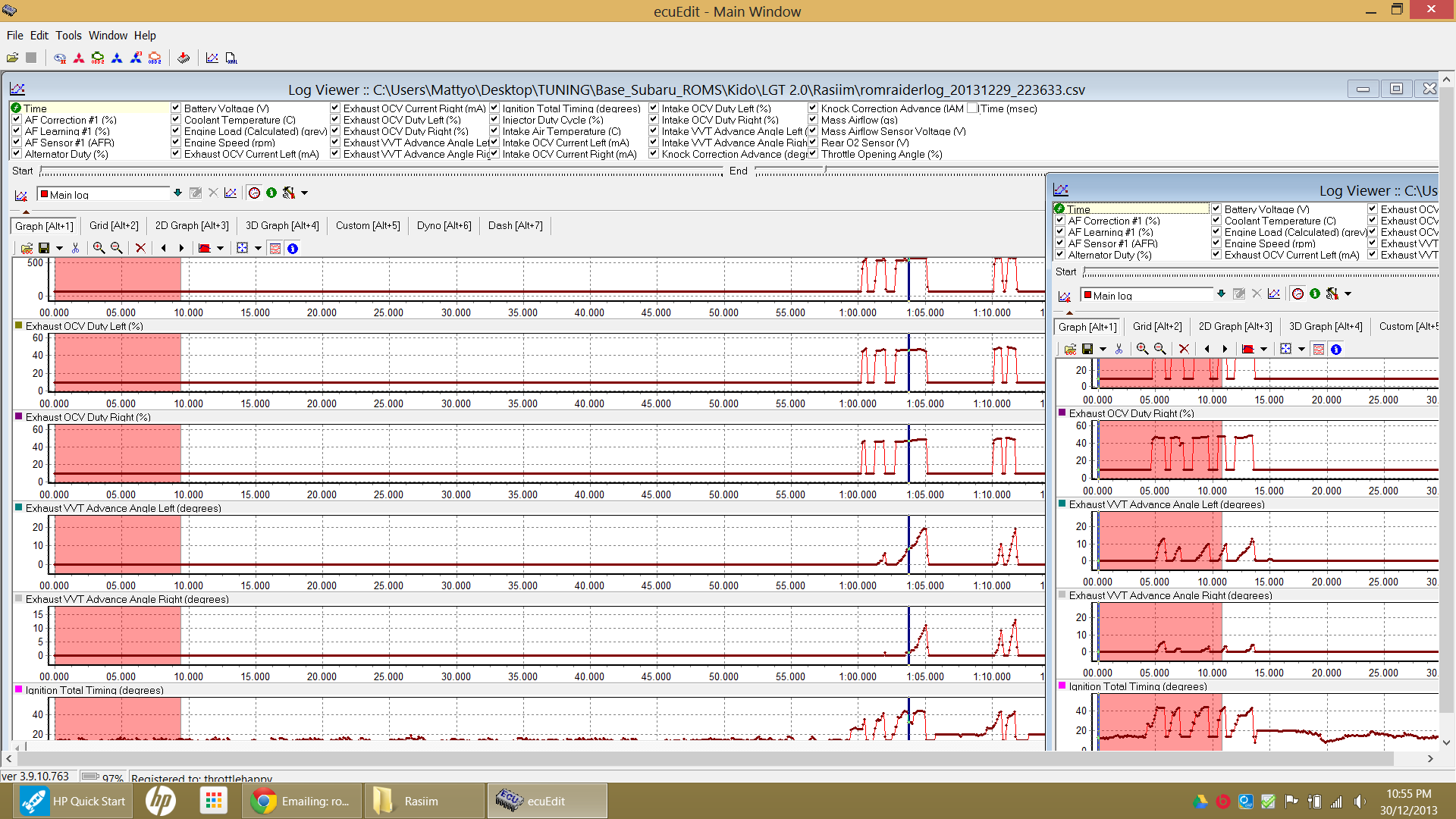1456x819 pixels.
Task: Open the Tools menu
Action: point(68,35)
